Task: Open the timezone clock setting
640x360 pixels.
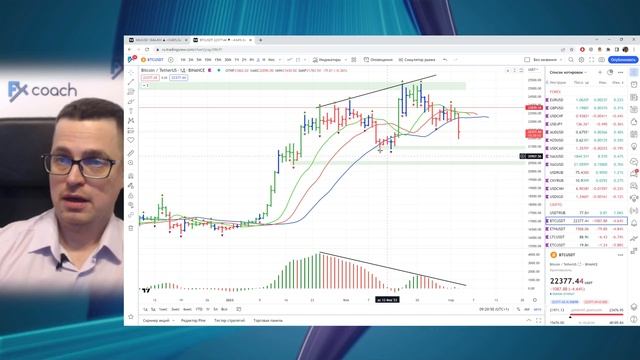Action: (x=494, y=309)
